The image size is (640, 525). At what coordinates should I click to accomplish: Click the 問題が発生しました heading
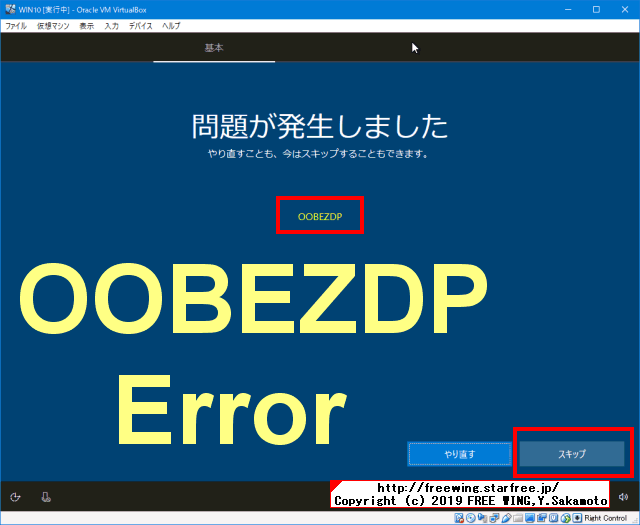point(320,126)
